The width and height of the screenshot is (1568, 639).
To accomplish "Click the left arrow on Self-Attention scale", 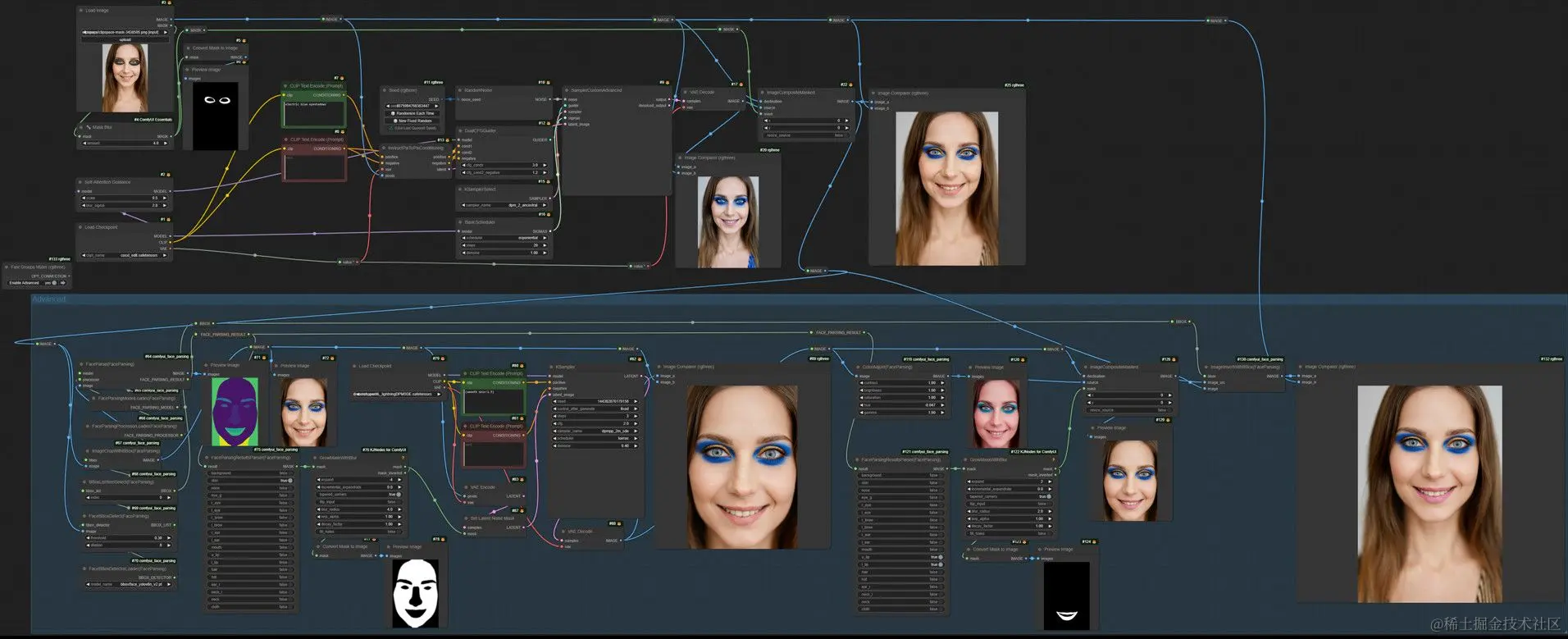I will pos(84,198).
